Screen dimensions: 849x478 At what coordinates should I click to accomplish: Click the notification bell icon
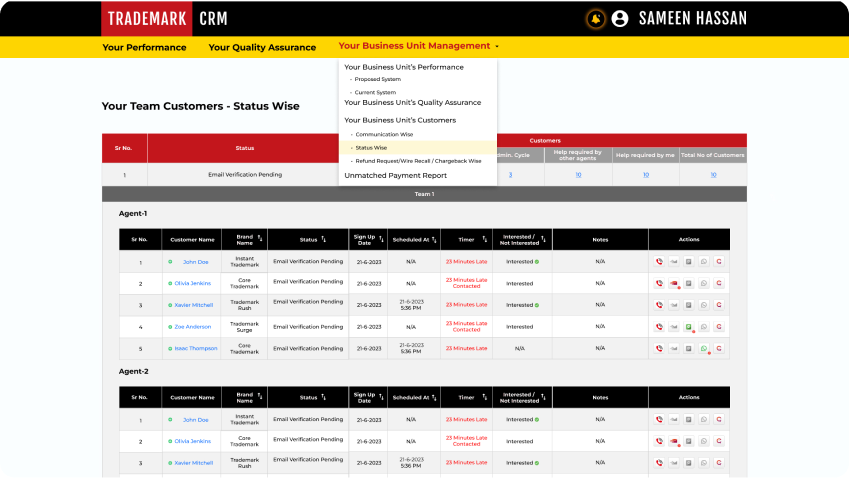pyautogui.click(x=596, y=18)
